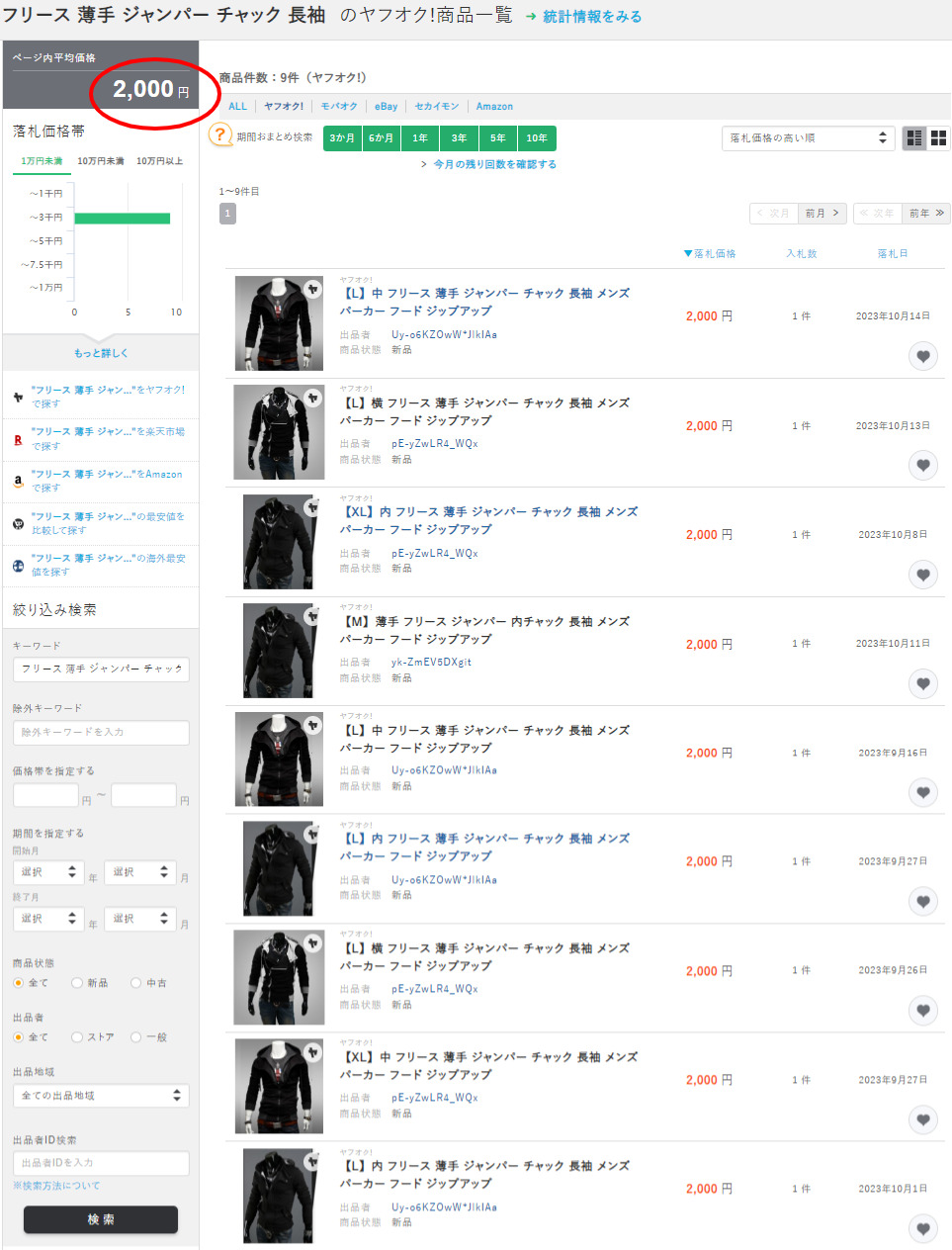Expand もっと詳しく price details

pos(101,353)
